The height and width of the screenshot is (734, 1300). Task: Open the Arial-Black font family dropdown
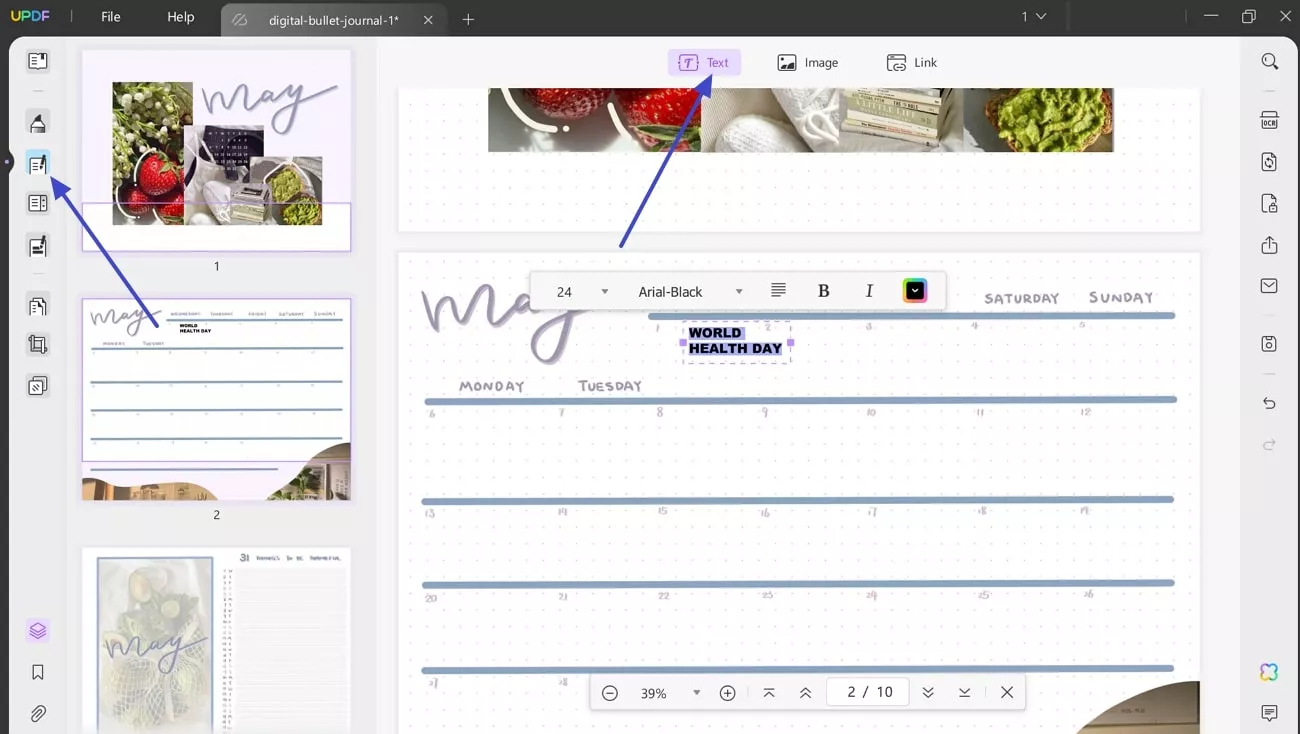(x=739, y=291)
